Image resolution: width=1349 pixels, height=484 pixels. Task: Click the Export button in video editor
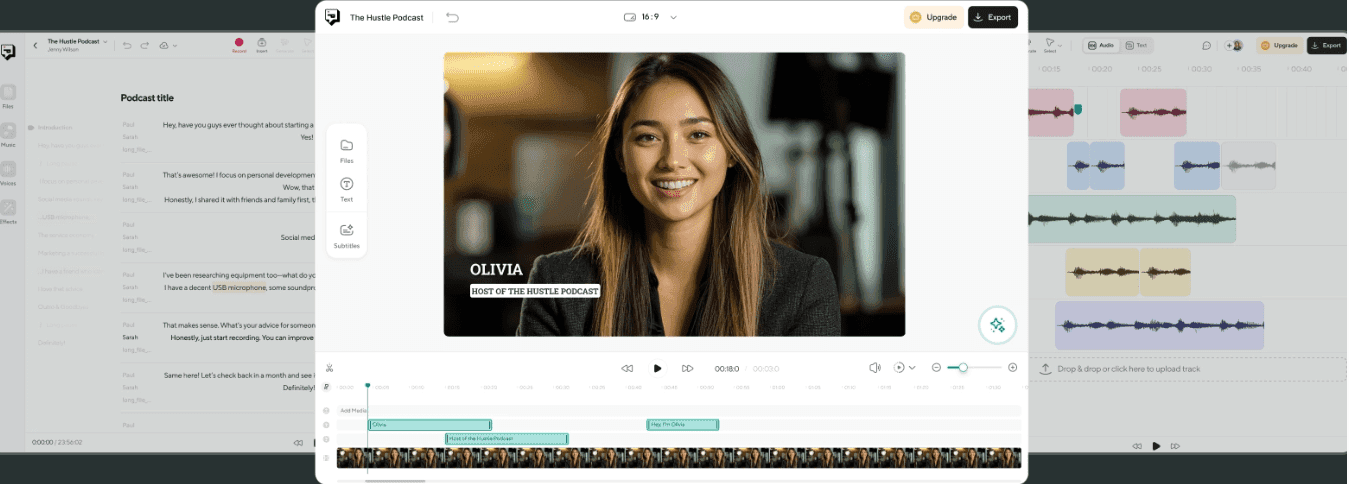pos(993,17)
